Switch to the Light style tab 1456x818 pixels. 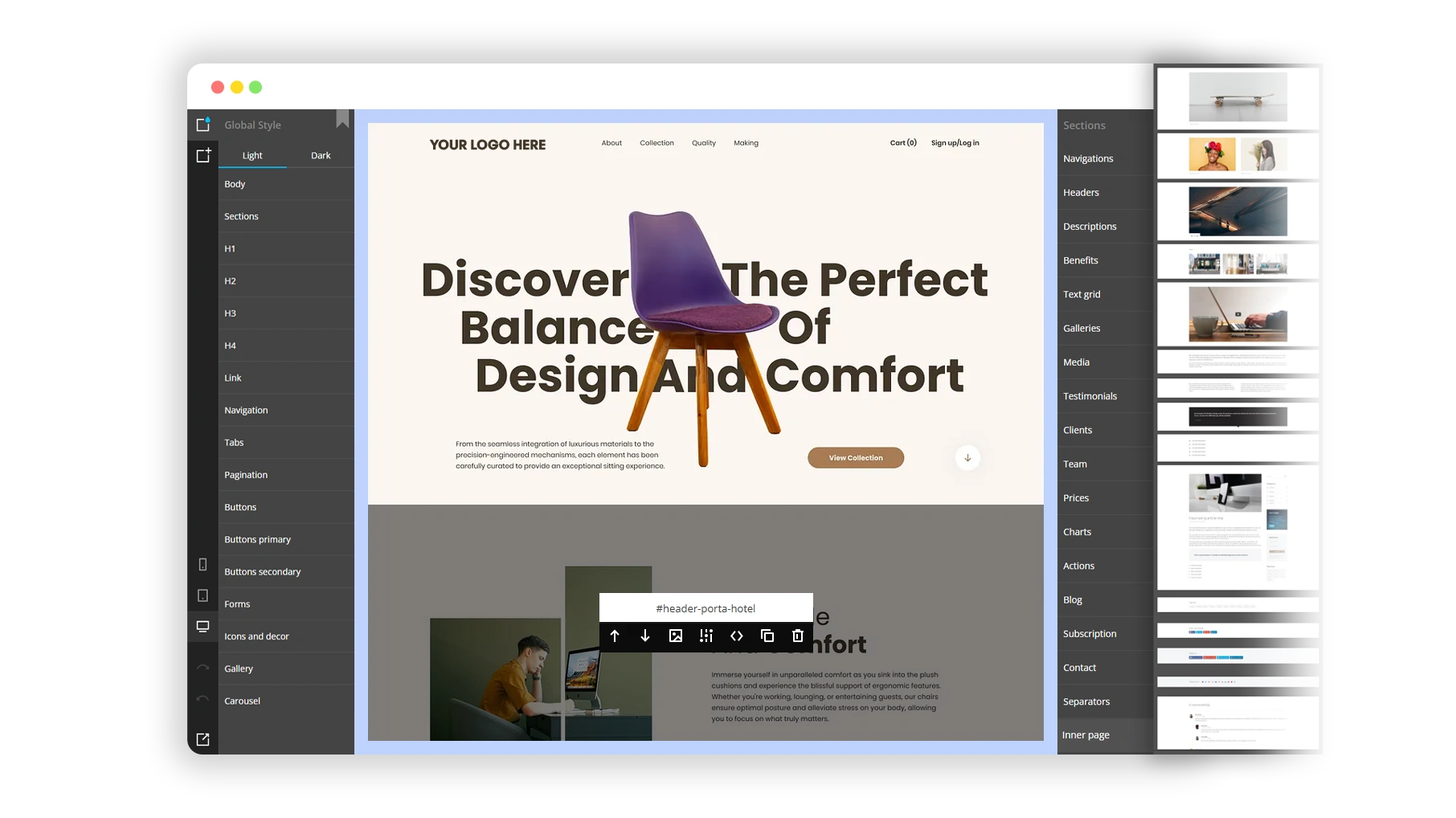coord(252,155)
